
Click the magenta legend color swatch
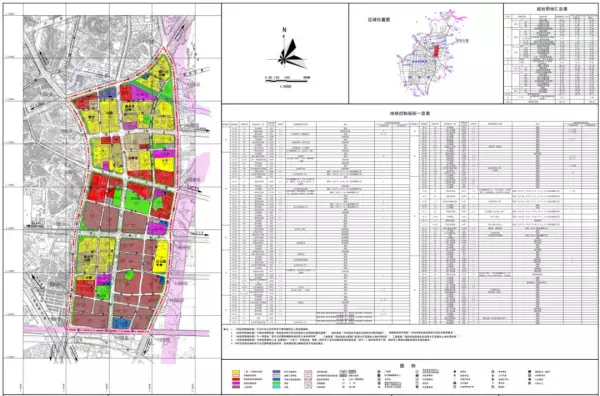pyautogui.click(x=236, y=383)
